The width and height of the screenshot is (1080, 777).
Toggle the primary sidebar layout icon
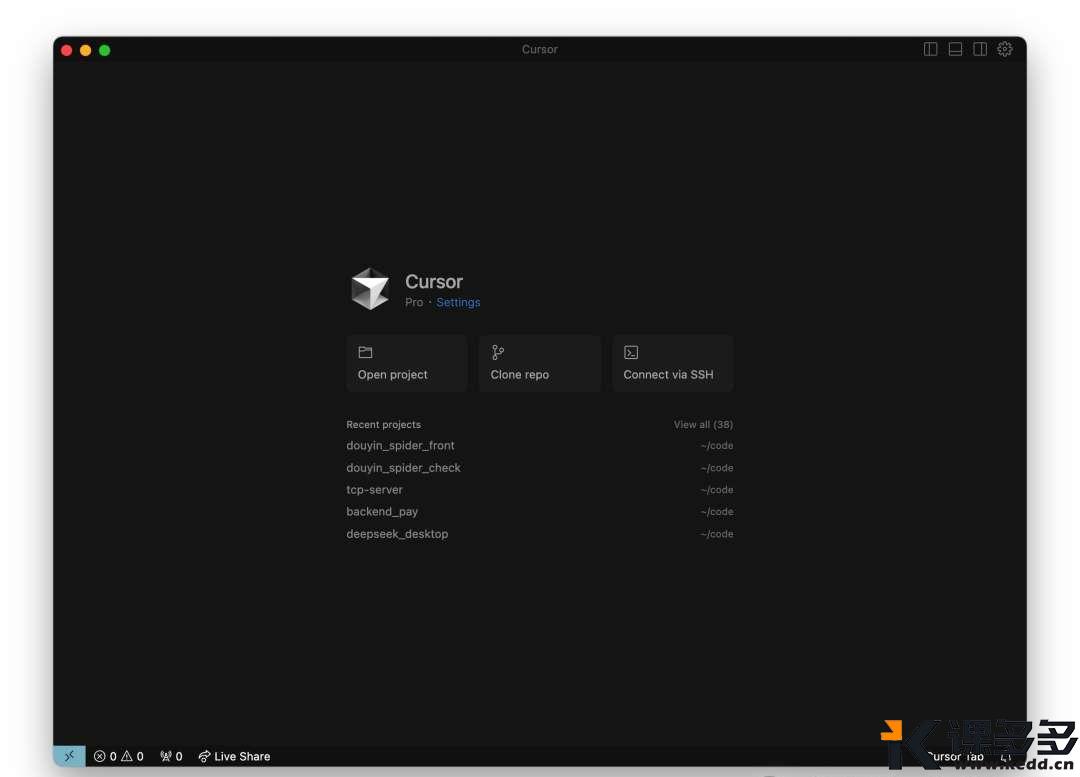coord(930,49)
